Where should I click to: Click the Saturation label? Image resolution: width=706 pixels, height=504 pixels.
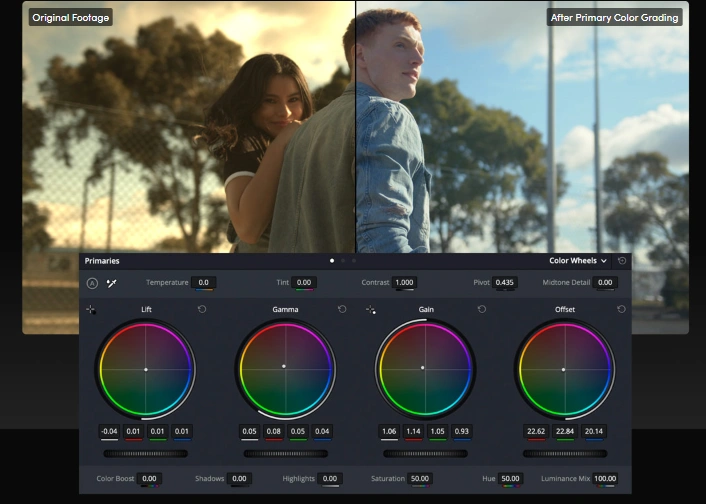point(388,478)
